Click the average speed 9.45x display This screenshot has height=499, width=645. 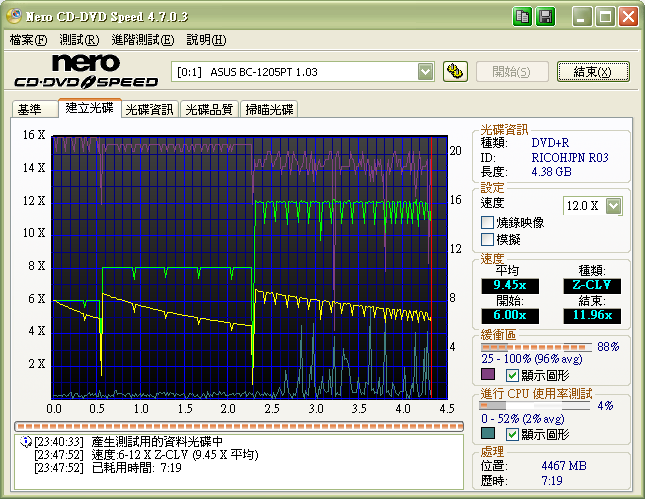[510, 285]
